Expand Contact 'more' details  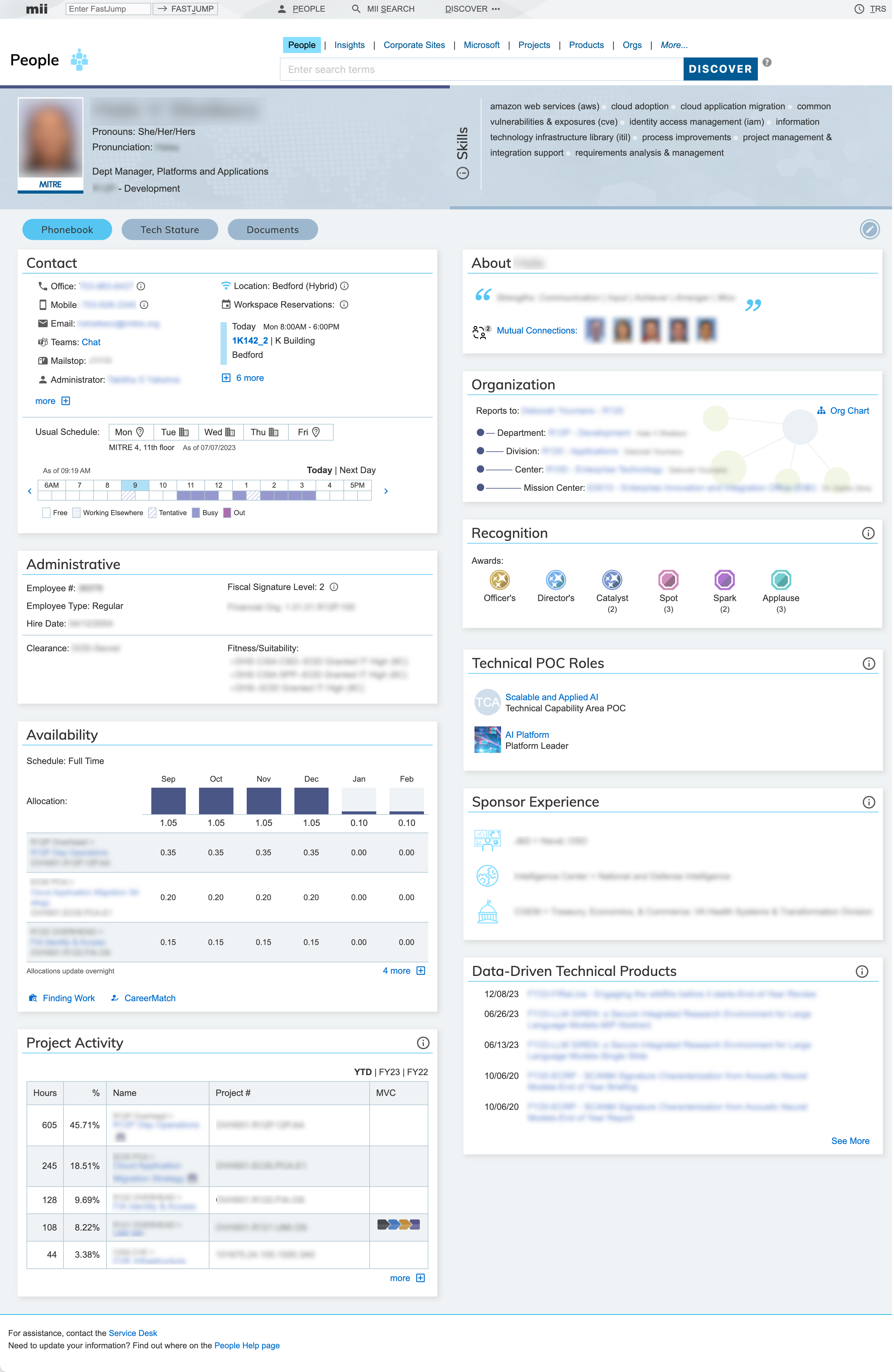pyautogui.click(x=52, y=401)
